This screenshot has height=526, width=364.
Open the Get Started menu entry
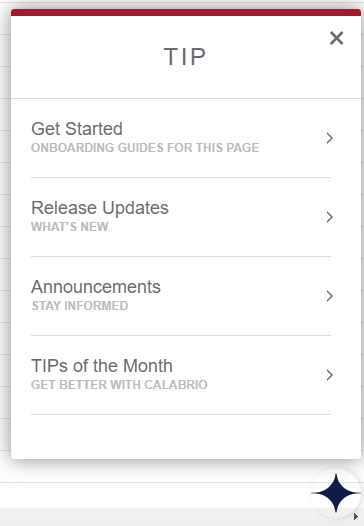point(181,138)
